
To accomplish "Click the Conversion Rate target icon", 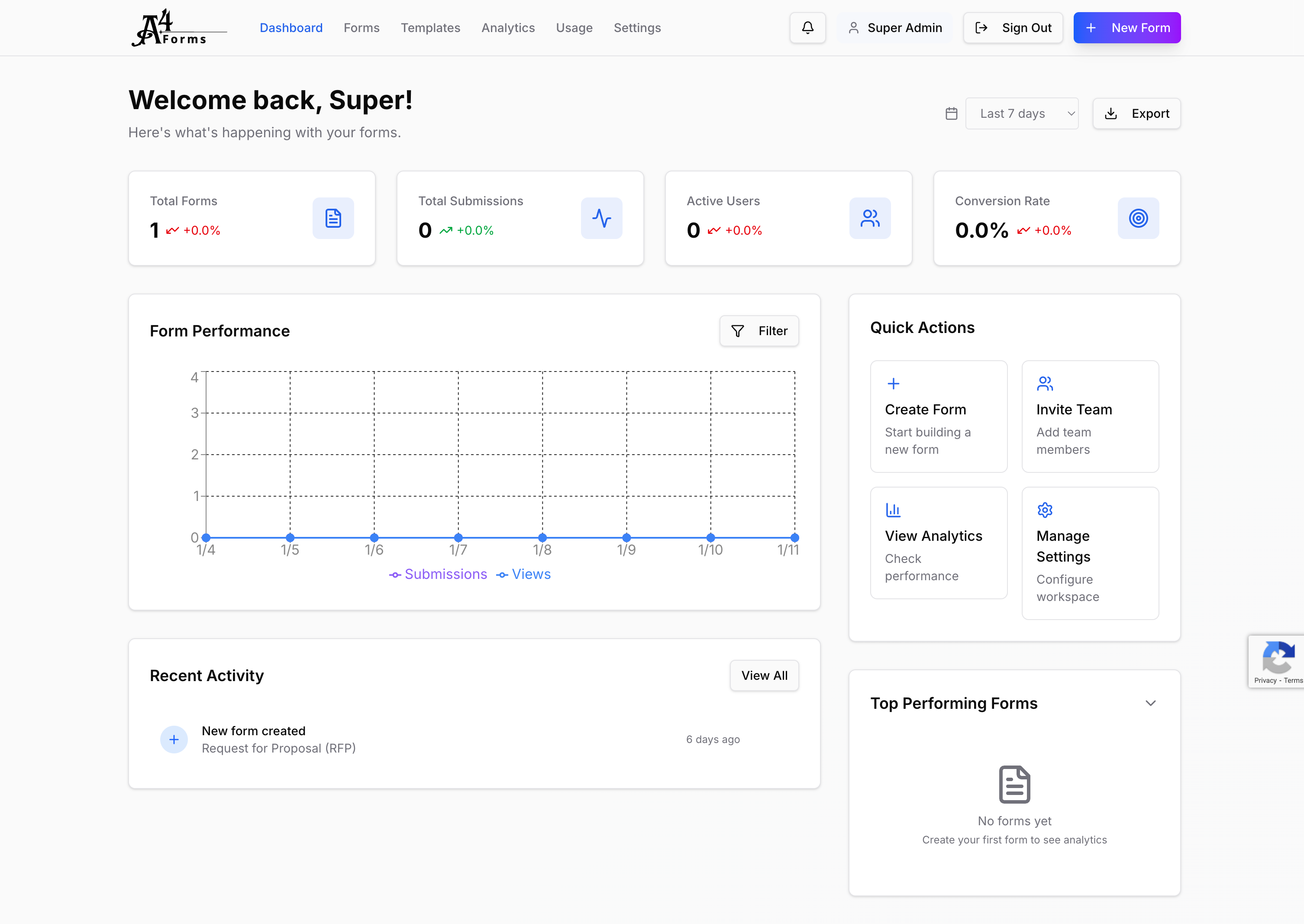I will pos(1139,218).
